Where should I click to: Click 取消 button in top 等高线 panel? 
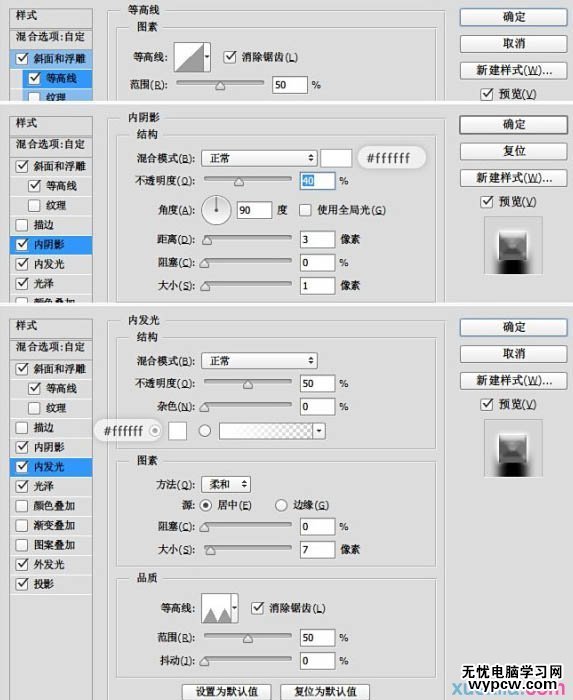tap(514, 43)
